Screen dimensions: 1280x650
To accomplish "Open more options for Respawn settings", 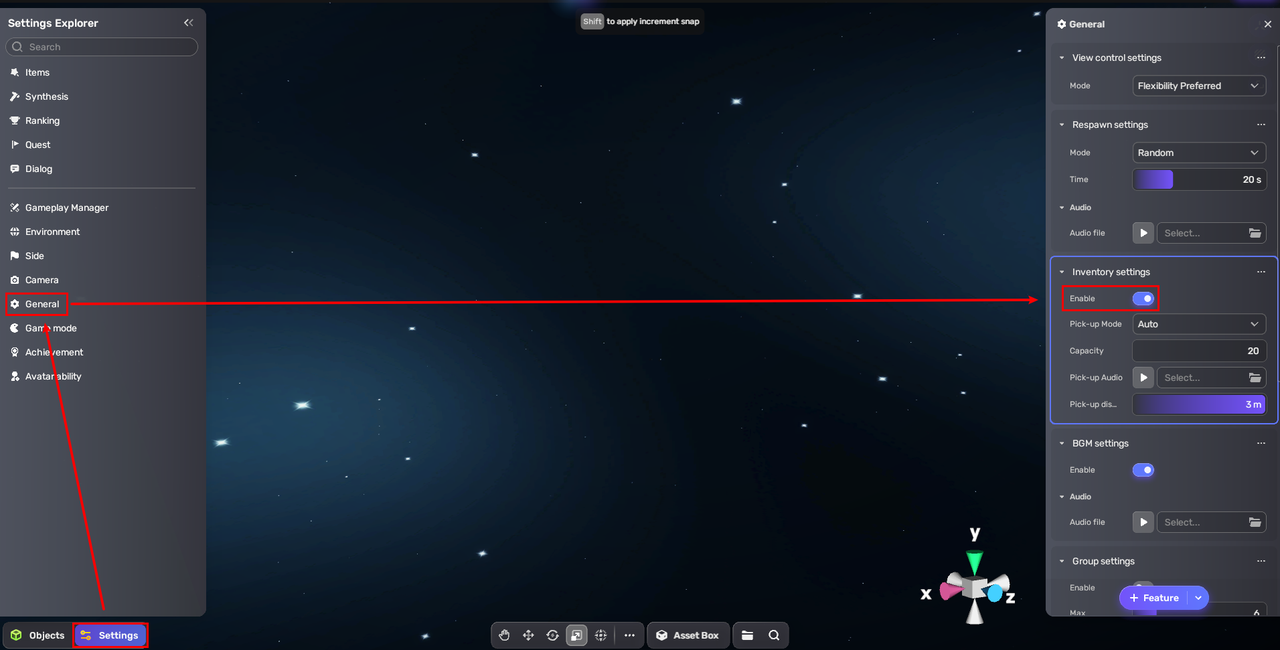I will point(1261,125).
